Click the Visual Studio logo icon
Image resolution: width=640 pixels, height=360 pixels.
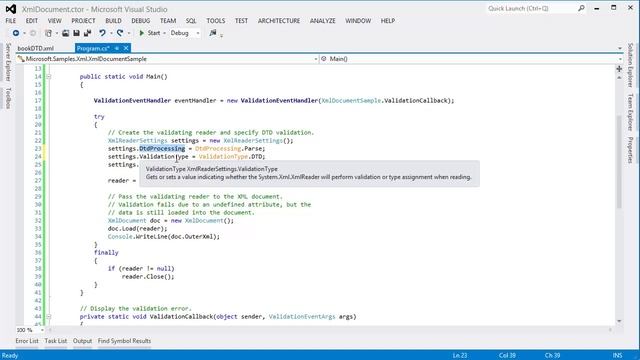click(11, 9)
